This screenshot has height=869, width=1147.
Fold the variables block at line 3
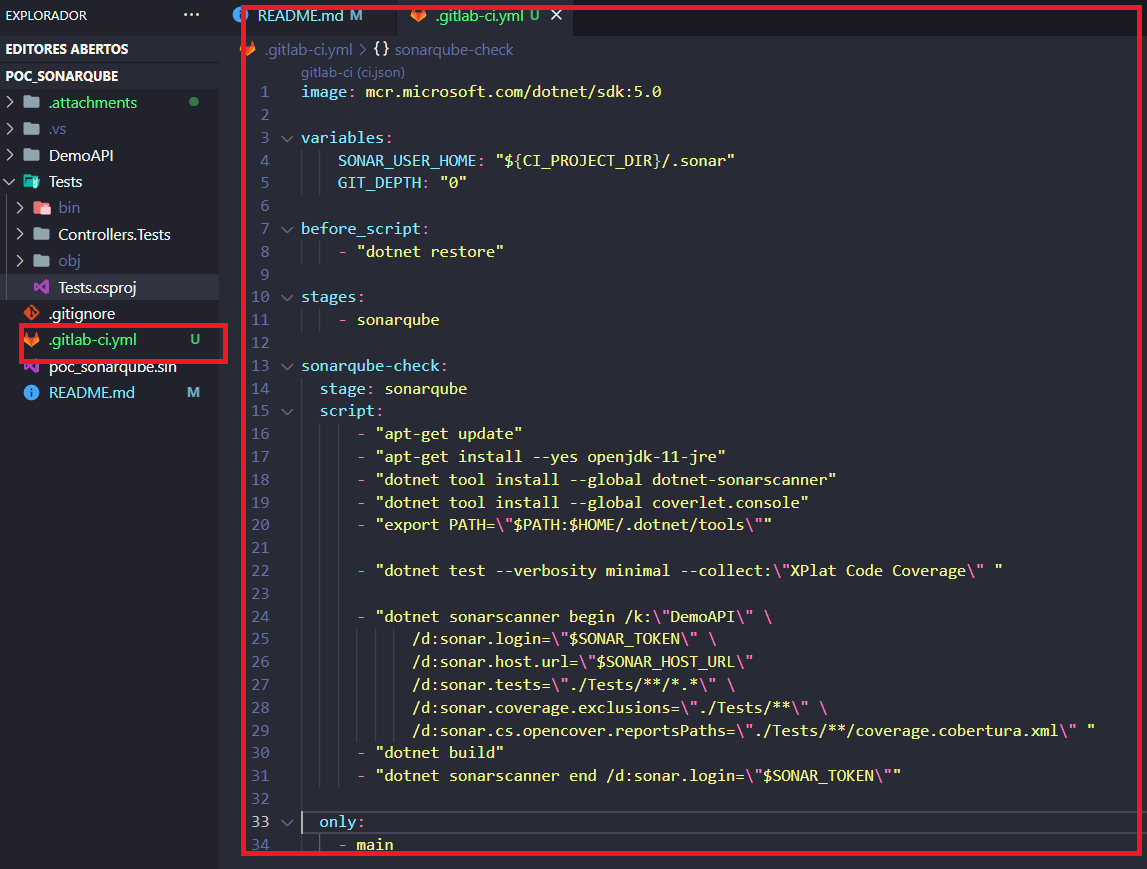pos(287,138)
